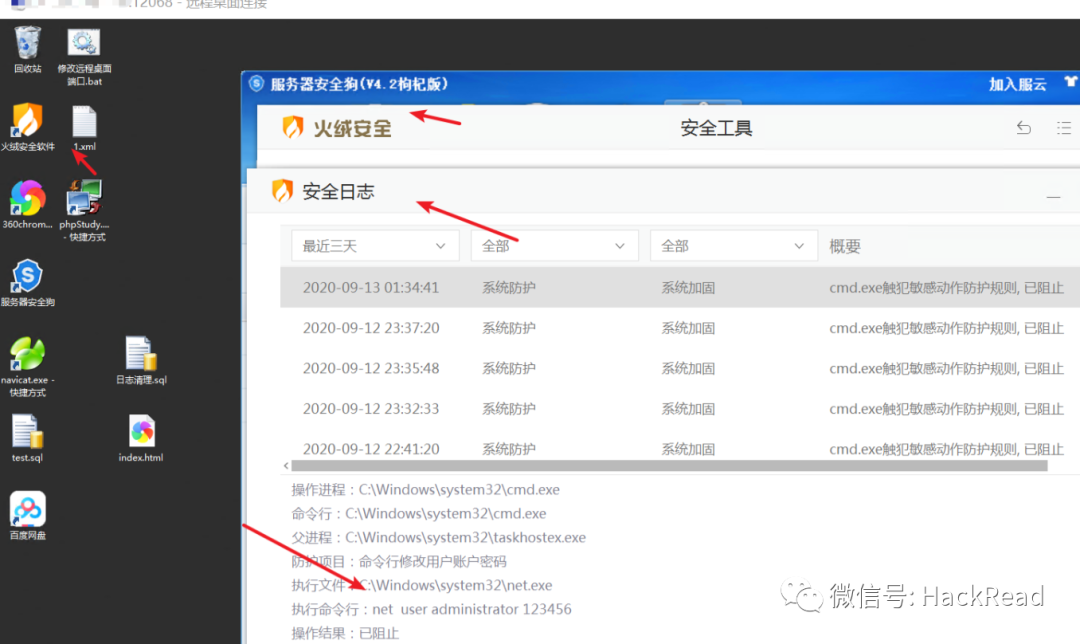The height and width of the screenshot is (644, 1080).
Task: Click the 命令行 cmd.exe detail line
Action: click(x=419, y=514)
